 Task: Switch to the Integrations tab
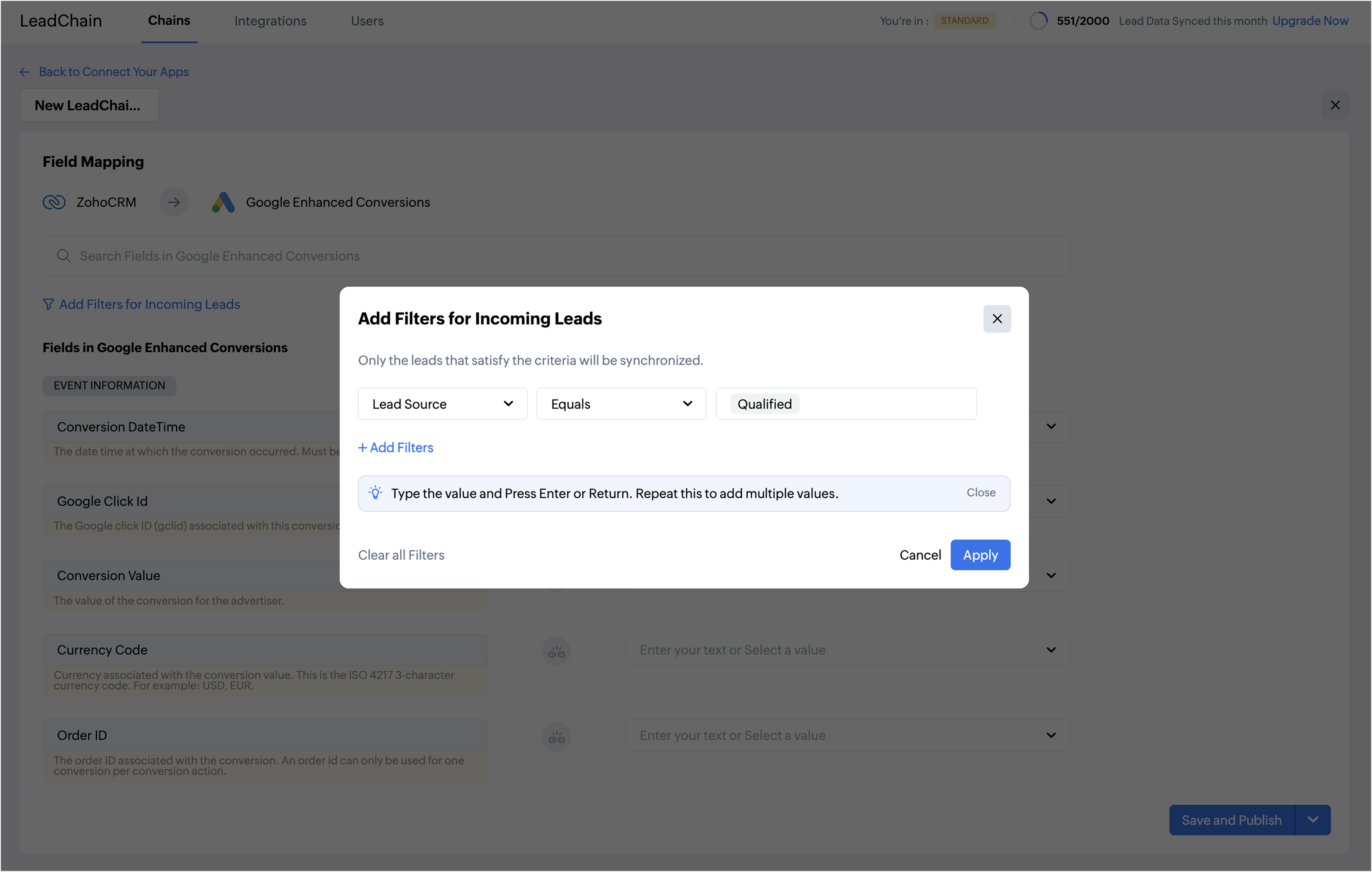270,21
